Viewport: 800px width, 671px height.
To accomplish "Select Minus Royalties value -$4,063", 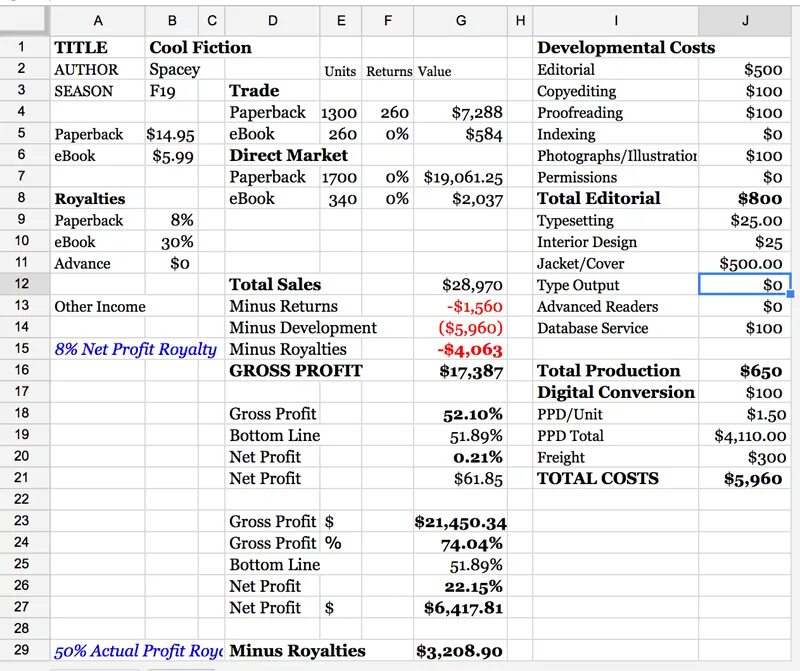I will [460, 349].
